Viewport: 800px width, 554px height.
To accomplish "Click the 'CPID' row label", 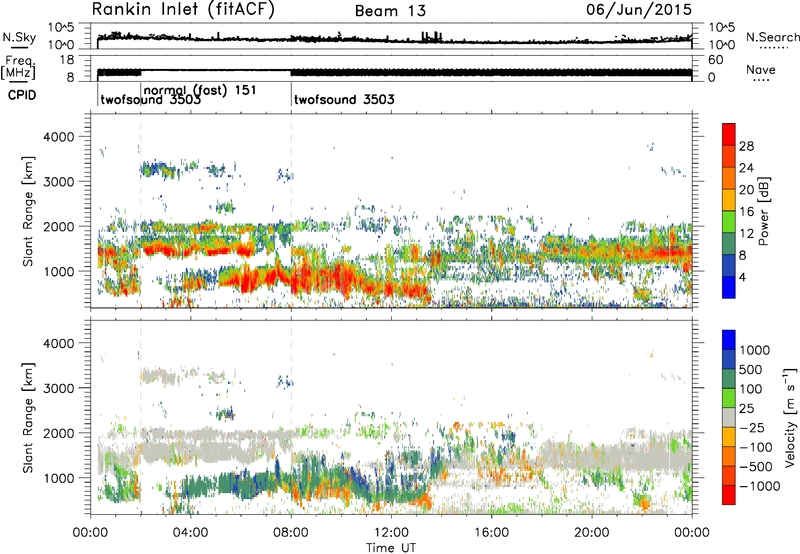I will [x=22, y=95].
